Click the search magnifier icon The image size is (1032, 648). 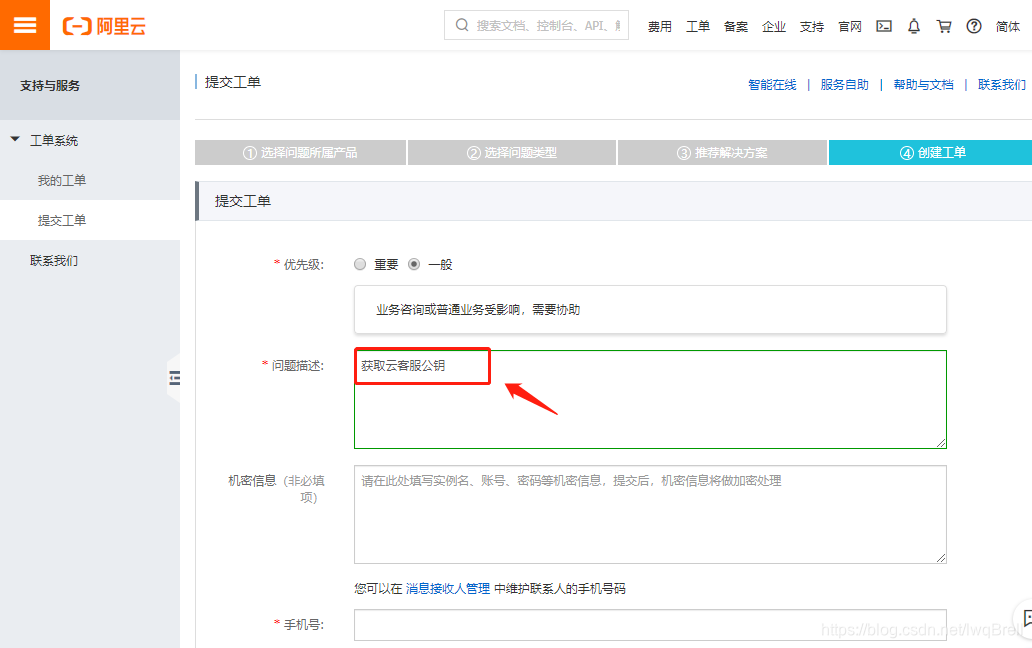(x=462, y=25)
